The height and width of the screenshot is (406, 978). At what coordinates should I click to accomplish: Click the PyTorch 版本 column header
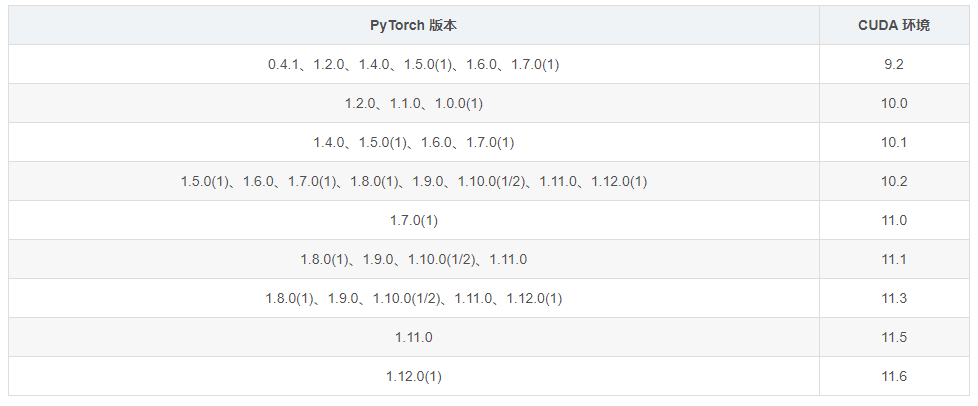(x=414, y=26)
